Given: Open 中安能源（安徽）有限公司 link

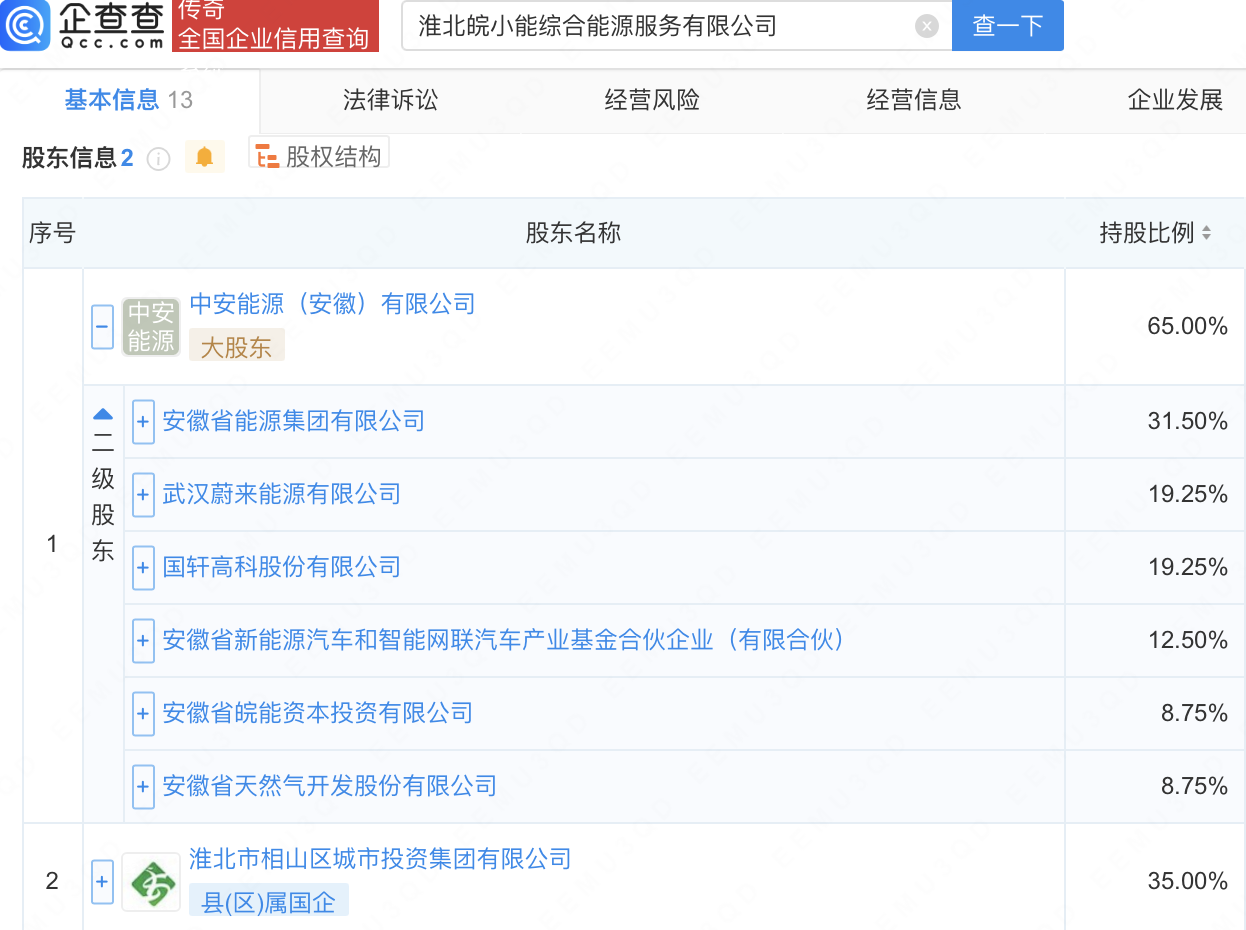Looking at the screenshot, I should 332,304.
